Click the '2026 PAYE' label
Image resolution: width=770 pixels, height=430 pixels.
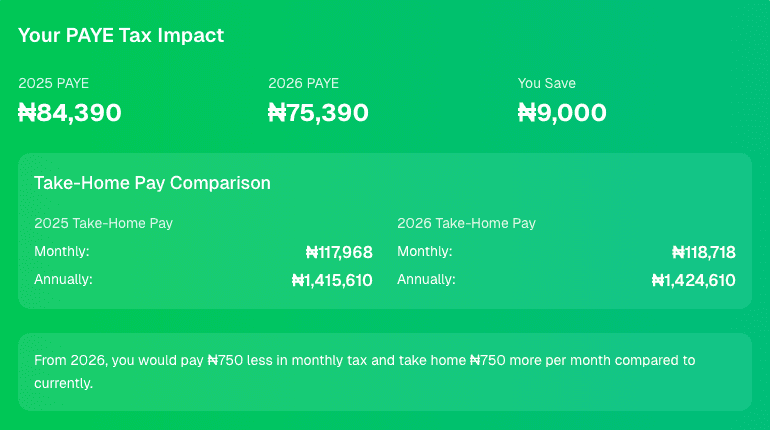[x=303, y=83]
